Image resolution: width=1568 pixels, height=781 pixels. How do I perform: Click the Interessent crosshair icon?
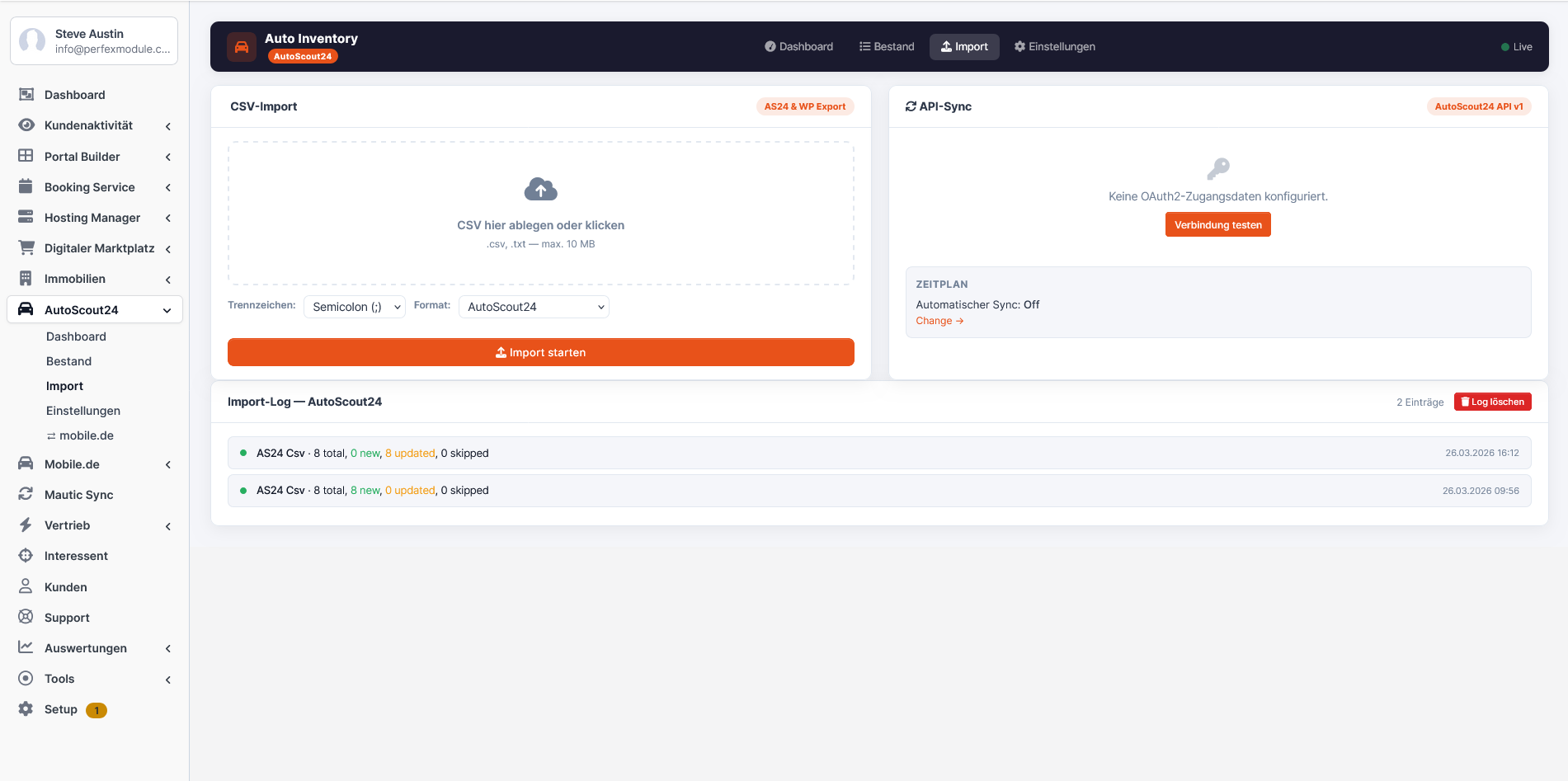(26, 556)
